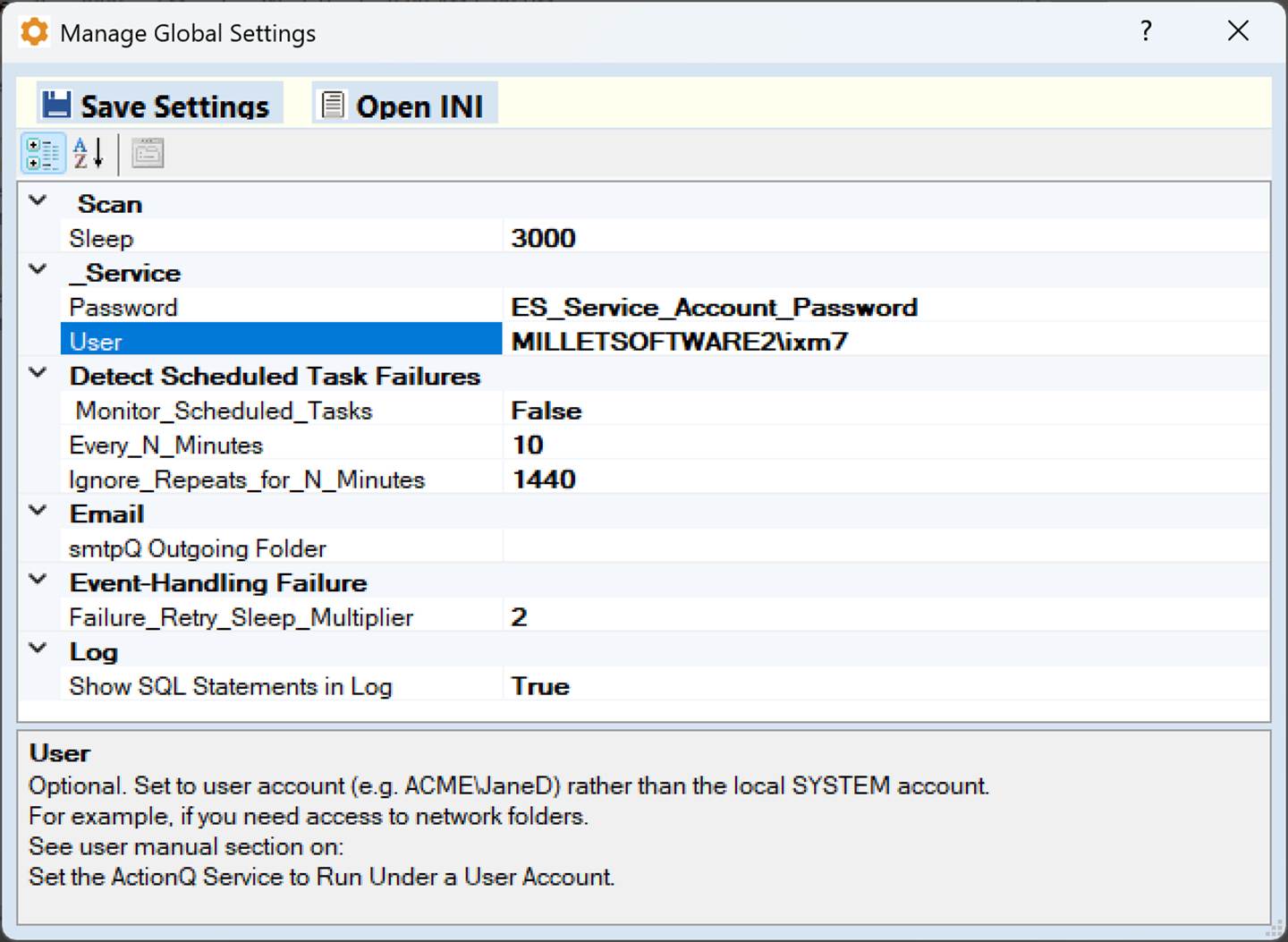Collapse the Scan category
The height and width of the screenshot is (942, 1288).
(38, 201)
